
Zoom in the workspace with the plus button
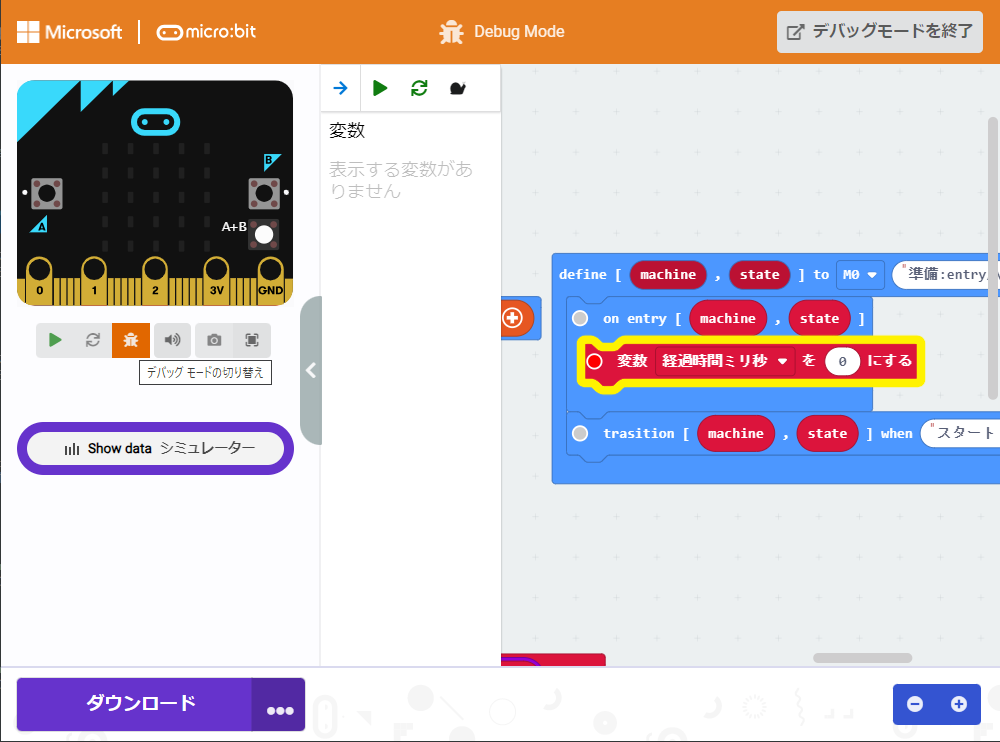(959, 704)
